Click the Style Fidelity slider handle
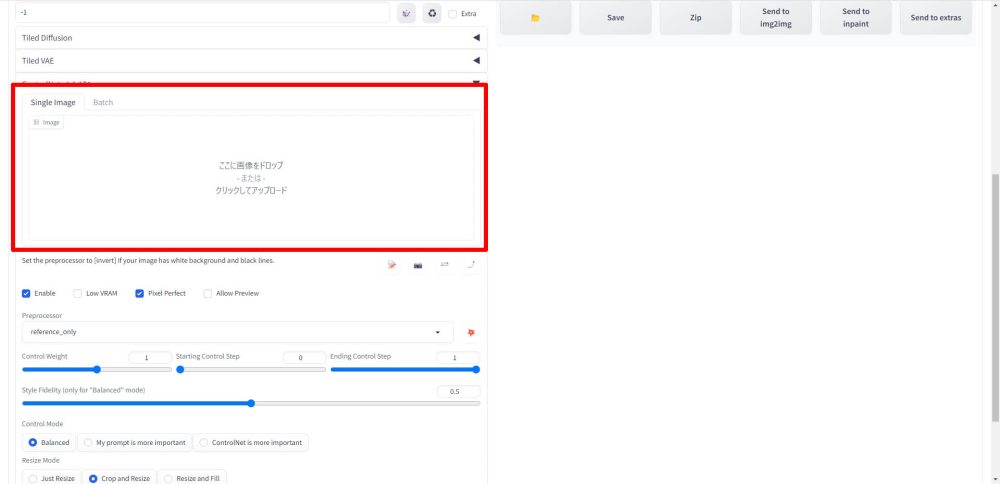The width and height of the screenshot is (1000, 484). pyautogui.click(x=251, y=403)
